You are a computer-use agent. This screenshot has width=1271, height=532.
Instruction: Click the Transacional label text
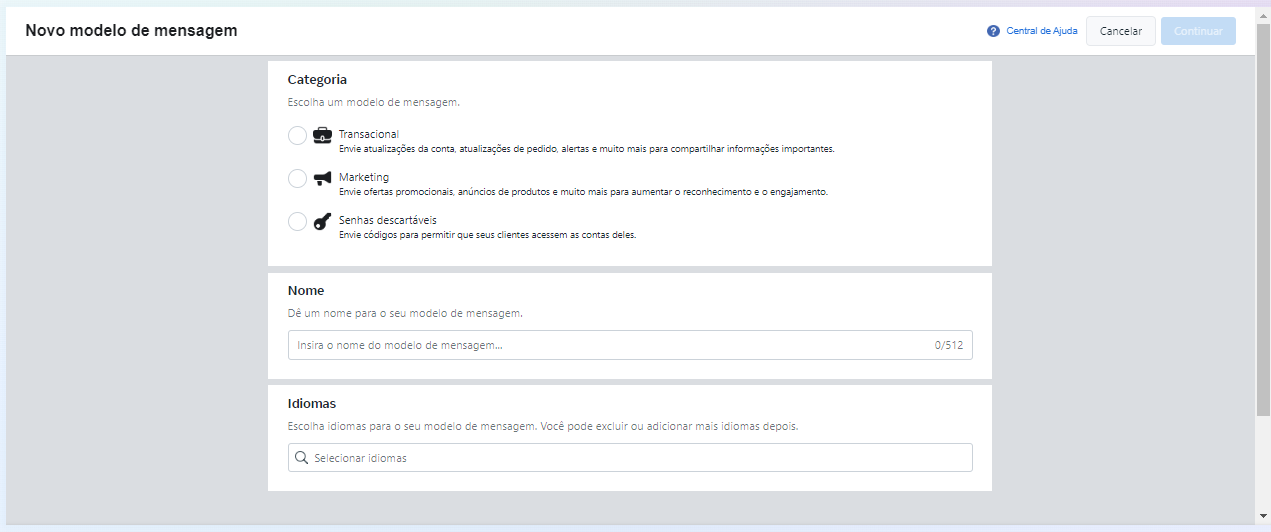coord(369,134)
